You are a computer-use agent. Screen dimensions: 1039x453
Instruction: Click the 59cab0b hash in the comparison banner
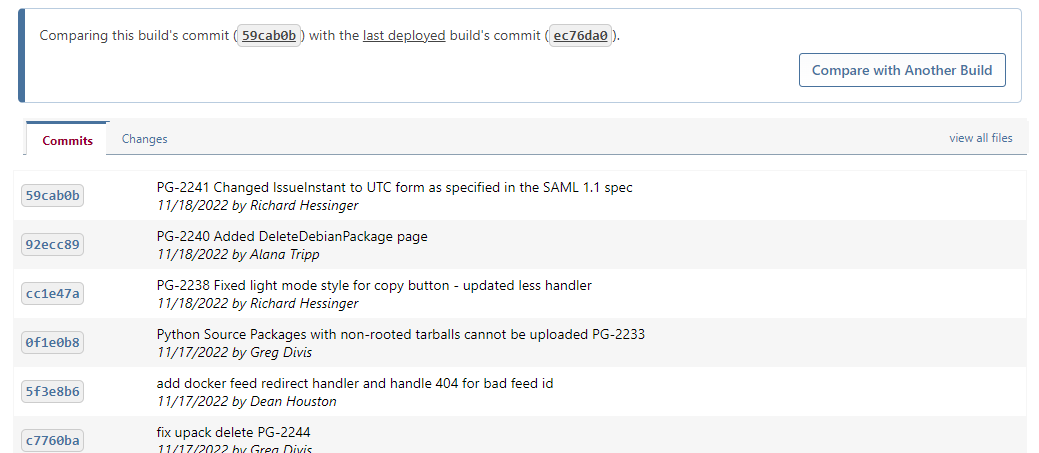coord(269,36)
